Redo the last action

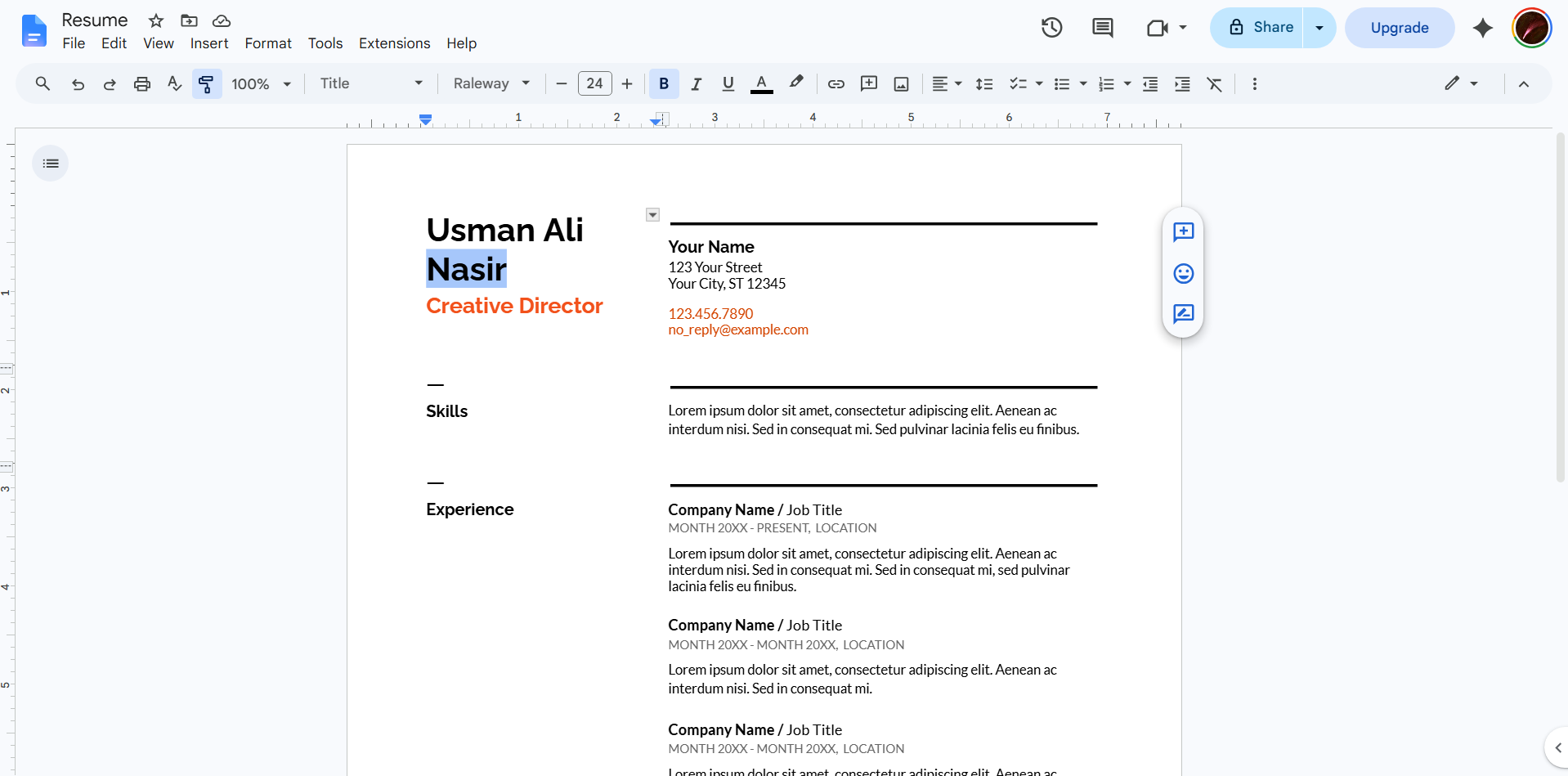point(110,83)
